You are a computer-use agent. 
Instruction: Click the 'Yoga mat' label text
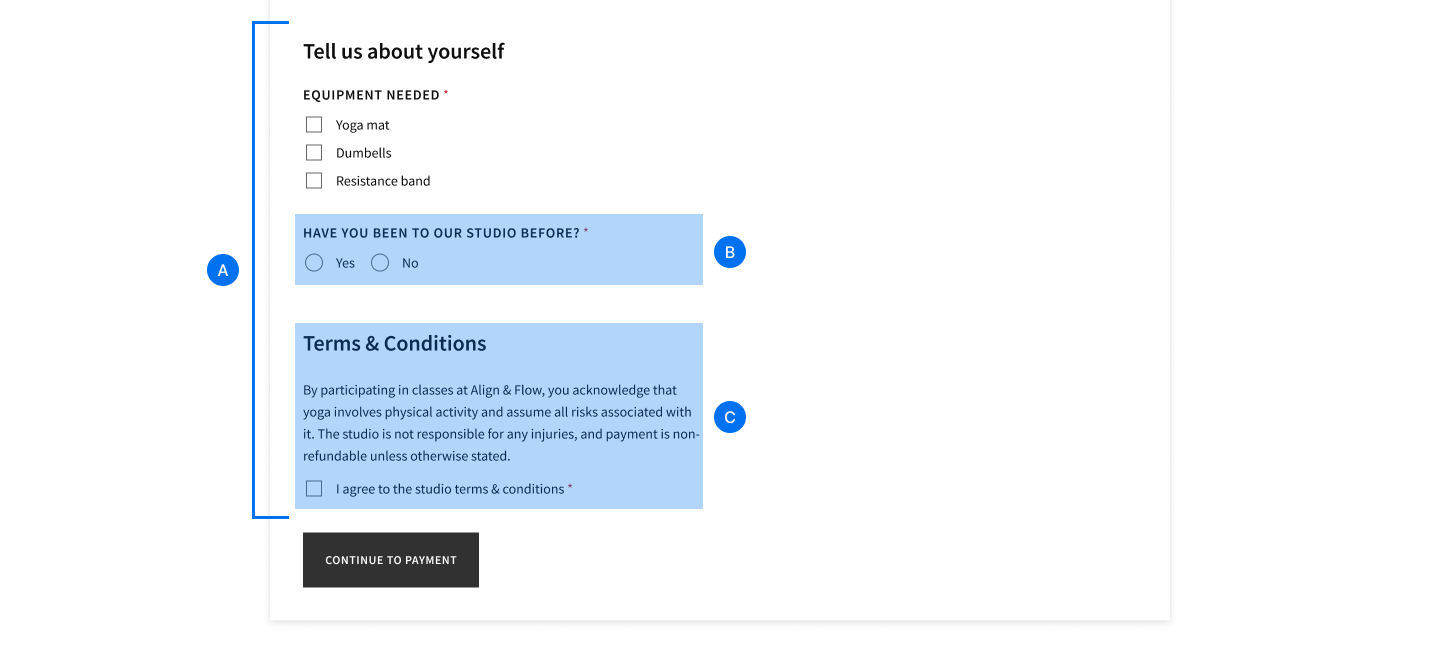363,125
